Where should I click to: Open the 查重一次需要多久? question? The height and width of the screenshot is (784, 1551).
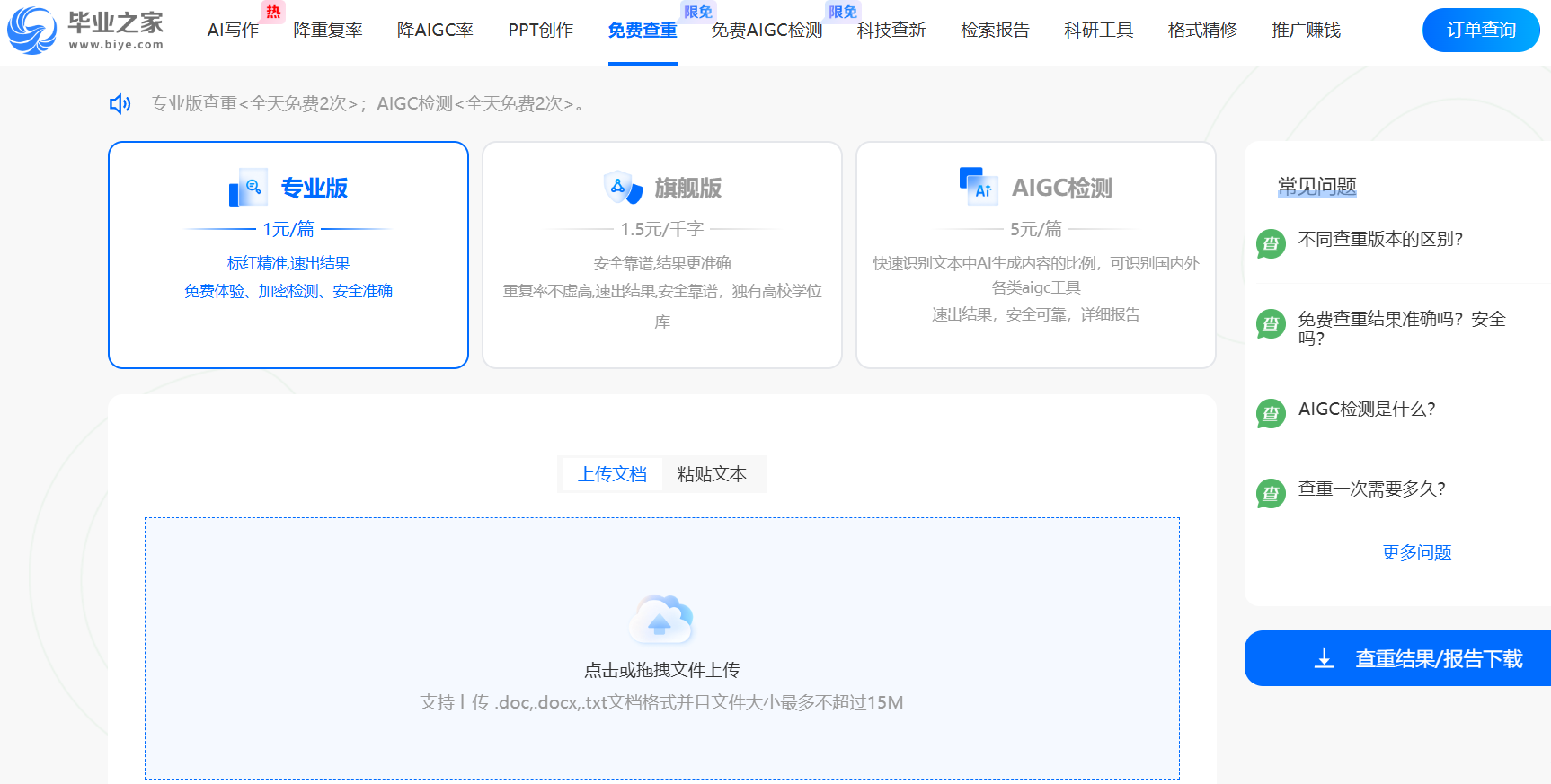[x=1372, y=489]
